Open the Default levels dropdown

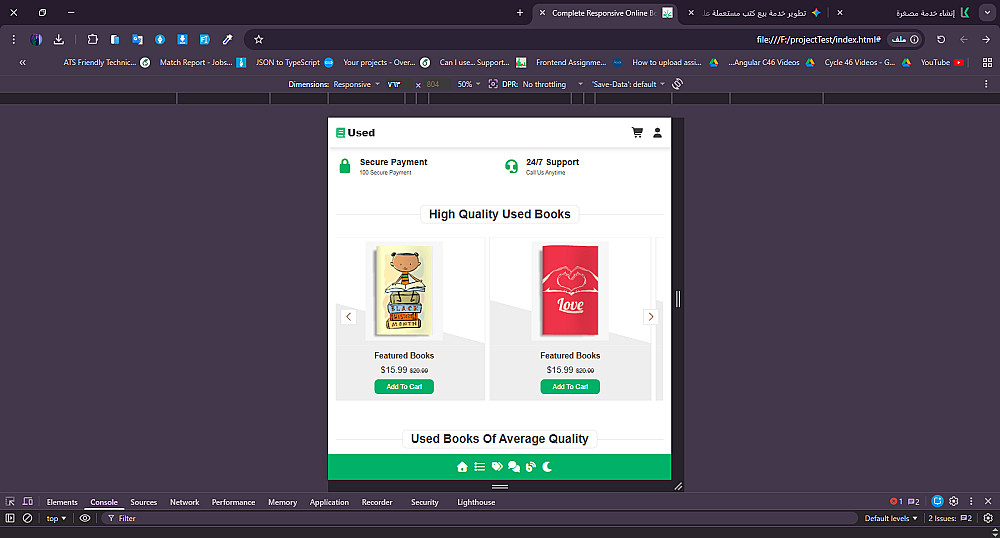pyautogui.click(x=891, y=518)
